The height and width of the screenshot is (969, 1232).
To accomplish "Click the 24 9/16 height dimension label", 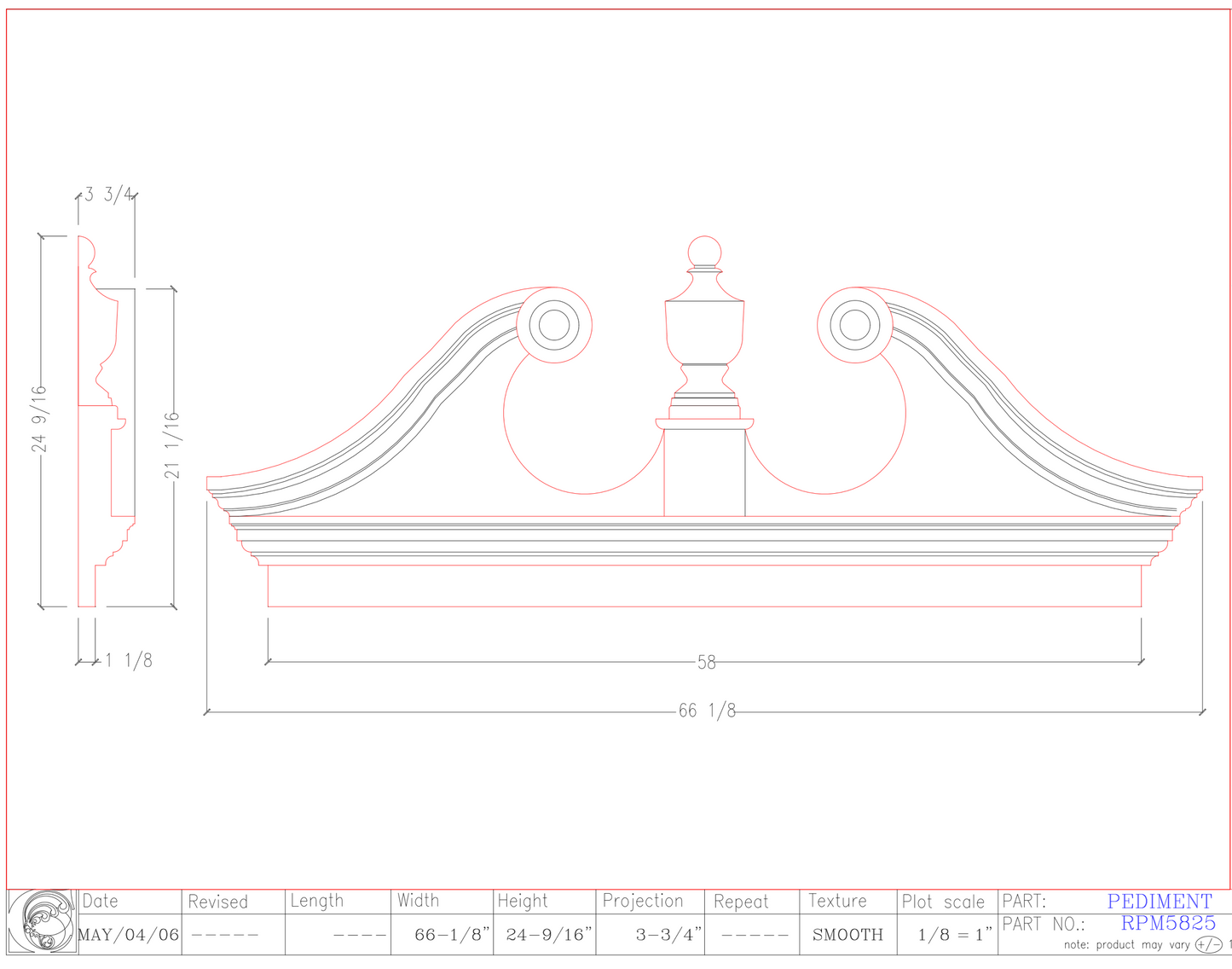I will click(x=38, y=418).
